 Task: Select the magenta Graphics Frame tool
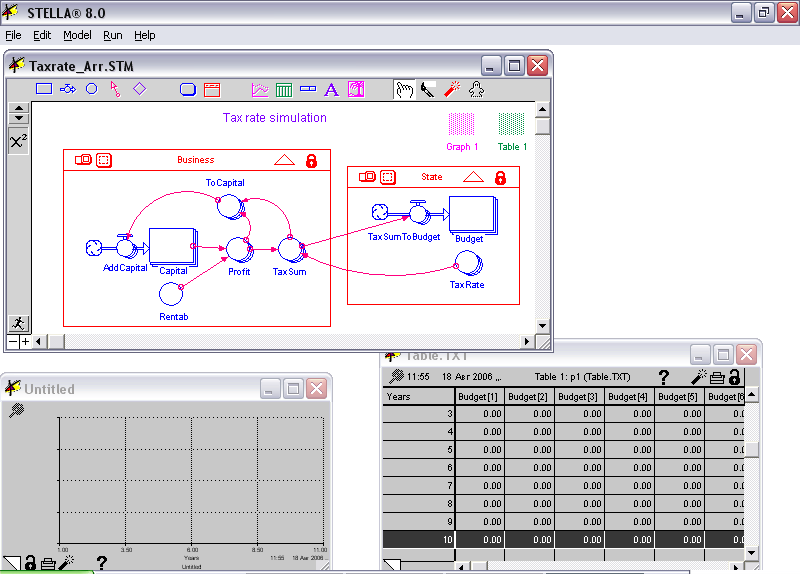point(356,89)
